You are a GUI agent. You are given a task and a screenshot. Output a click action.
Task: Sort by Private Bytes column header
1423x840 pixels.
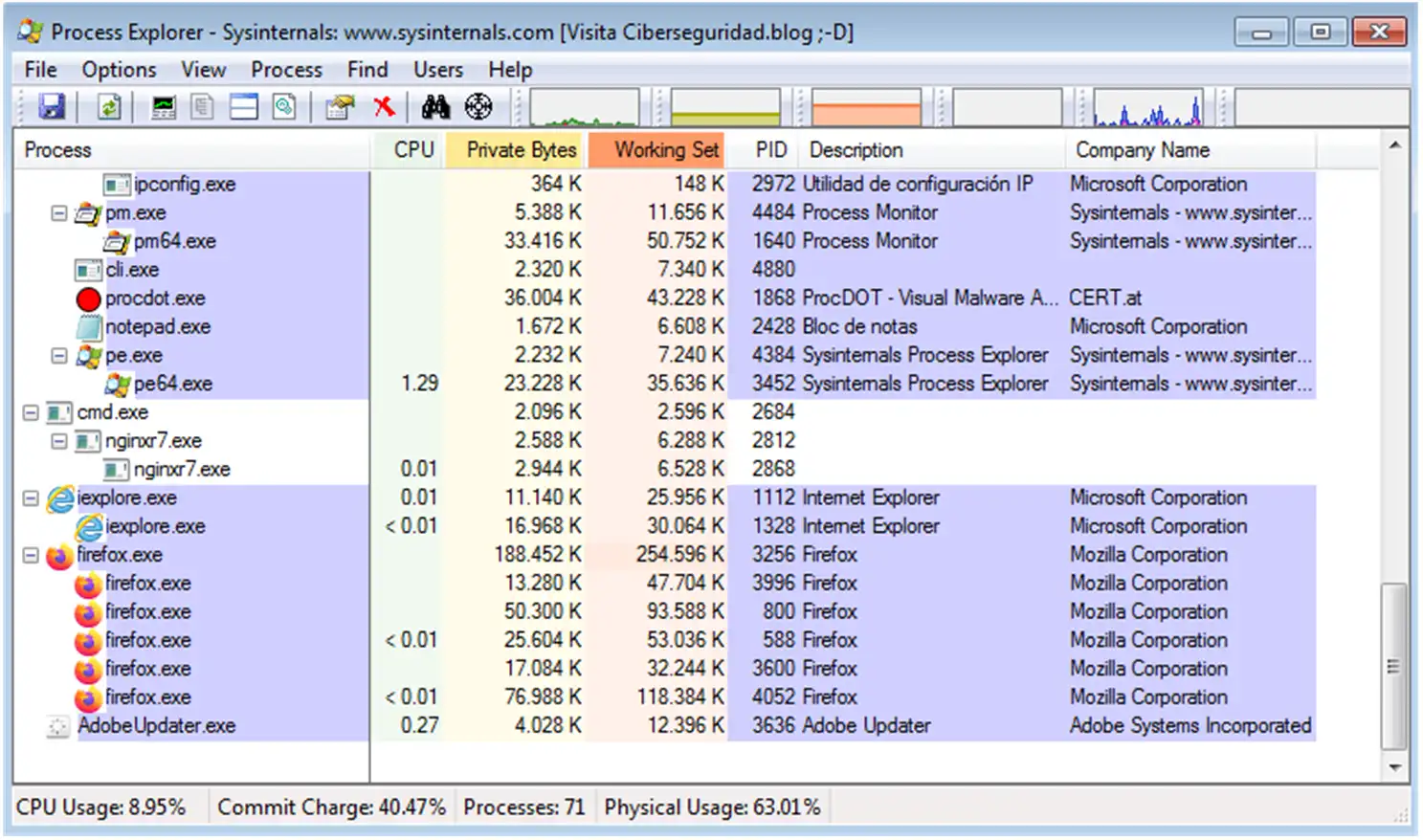(517, 150)
